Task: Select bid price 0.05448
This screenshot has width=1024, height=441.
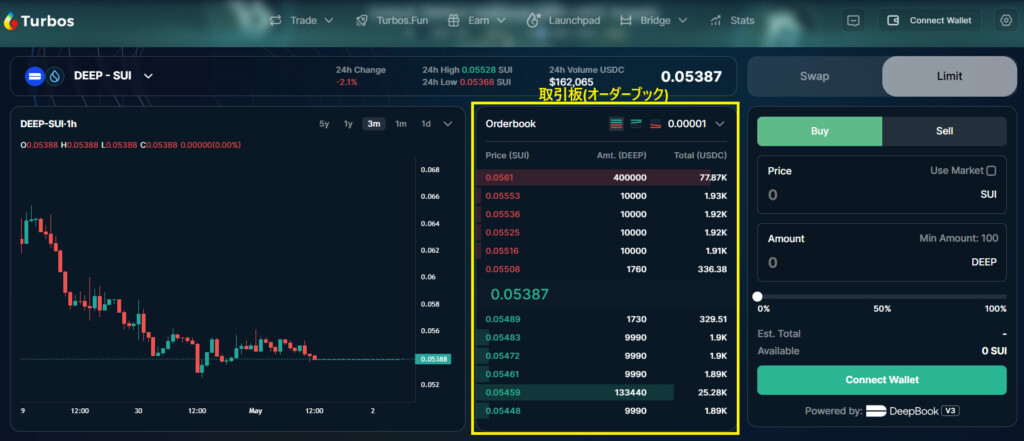Action: [503, 411]
